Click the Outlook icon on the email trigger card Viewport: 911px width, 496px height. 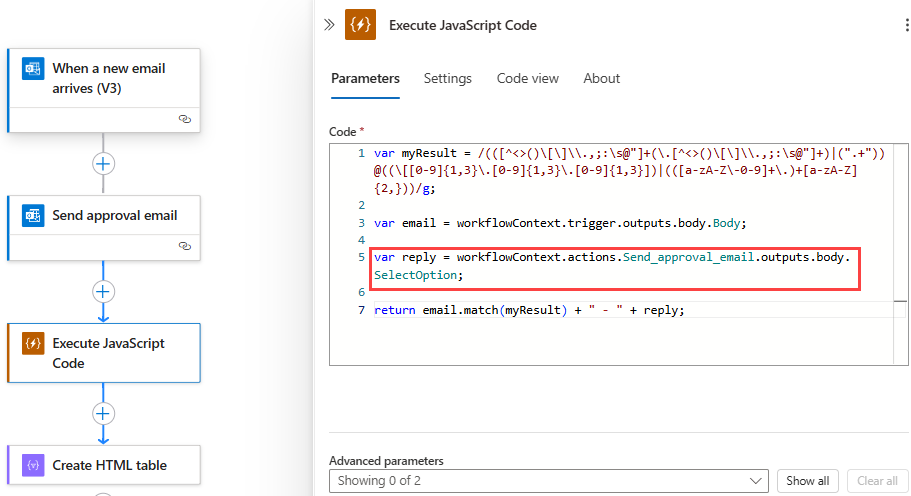(33, 69)
